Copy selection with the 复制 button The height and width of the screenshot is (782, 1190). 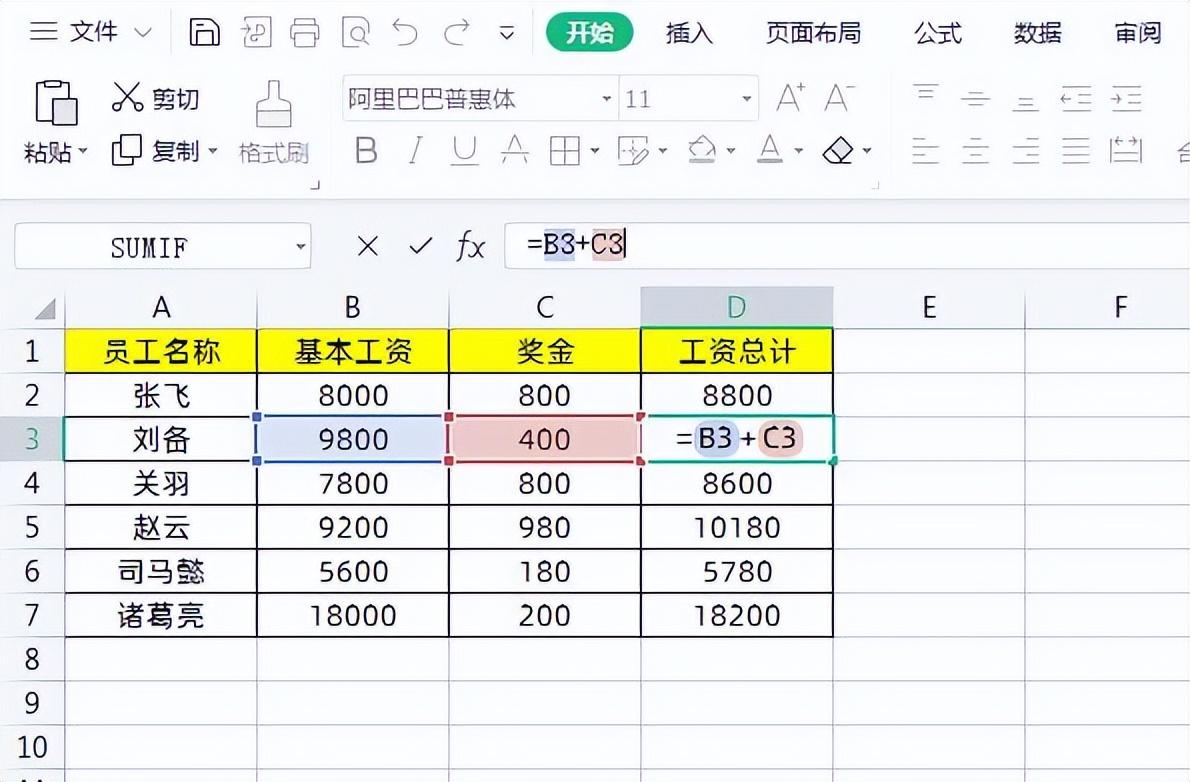click(x=156, y=150)
